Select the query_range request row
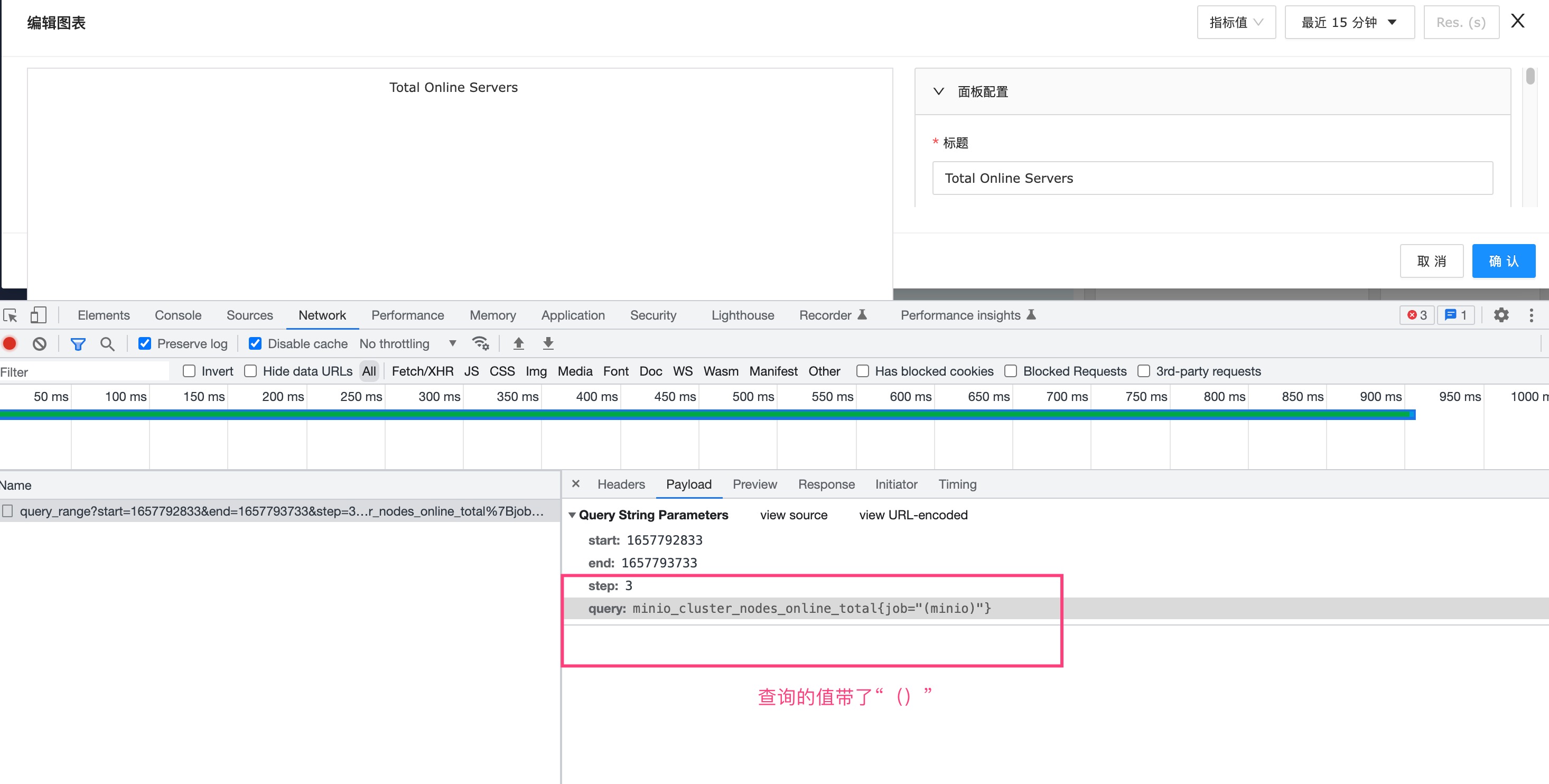This screenshot has height=784, width=1549. tap(280, 511)
